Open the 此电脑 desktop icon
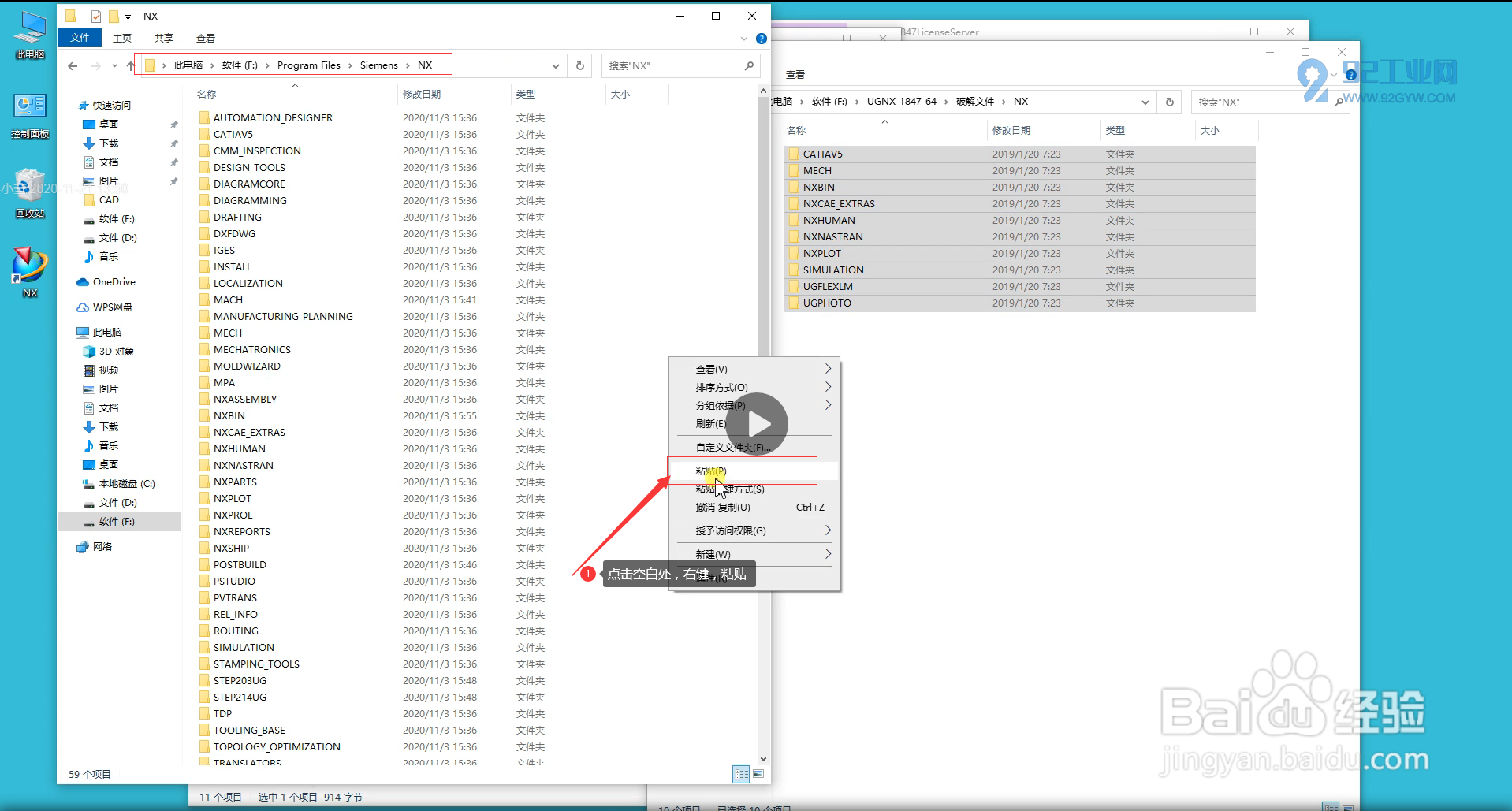The image size is (1512, 811). (30, 35)
